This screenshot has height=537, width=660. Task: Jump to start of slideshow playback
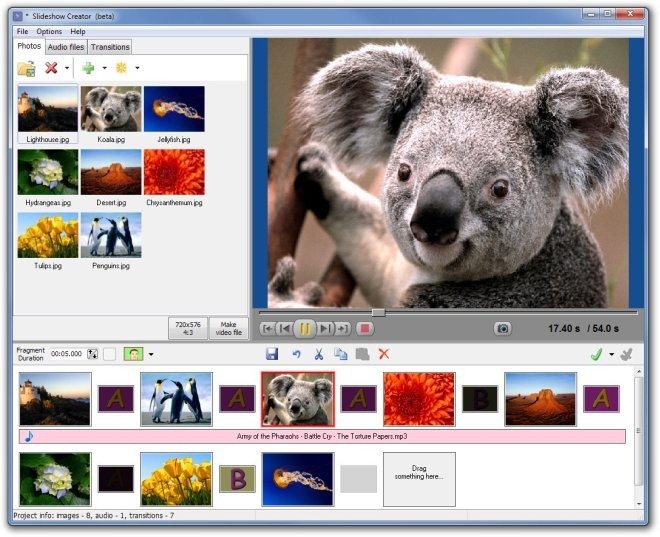click(x=268, y=328)
